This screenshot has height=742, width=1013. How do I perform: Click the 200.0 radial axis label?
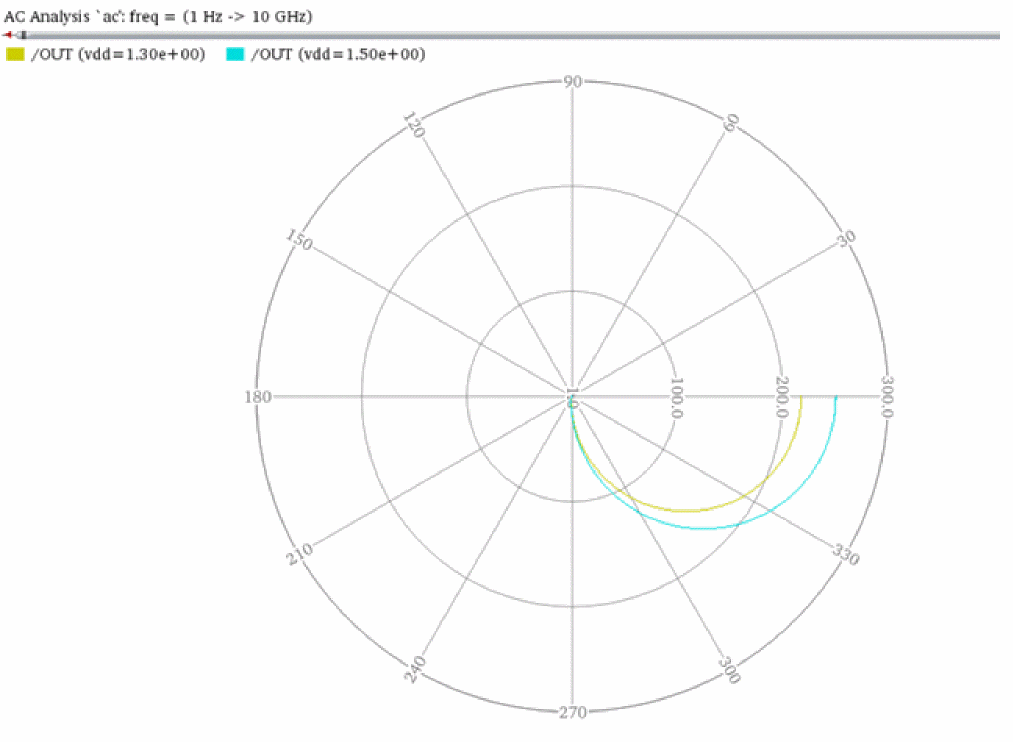click(781, 398)
